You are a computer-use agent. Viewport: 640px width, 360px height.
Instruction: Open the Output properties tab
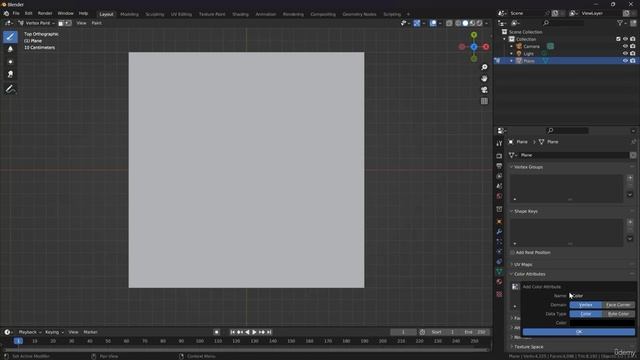tap(499, 166)
